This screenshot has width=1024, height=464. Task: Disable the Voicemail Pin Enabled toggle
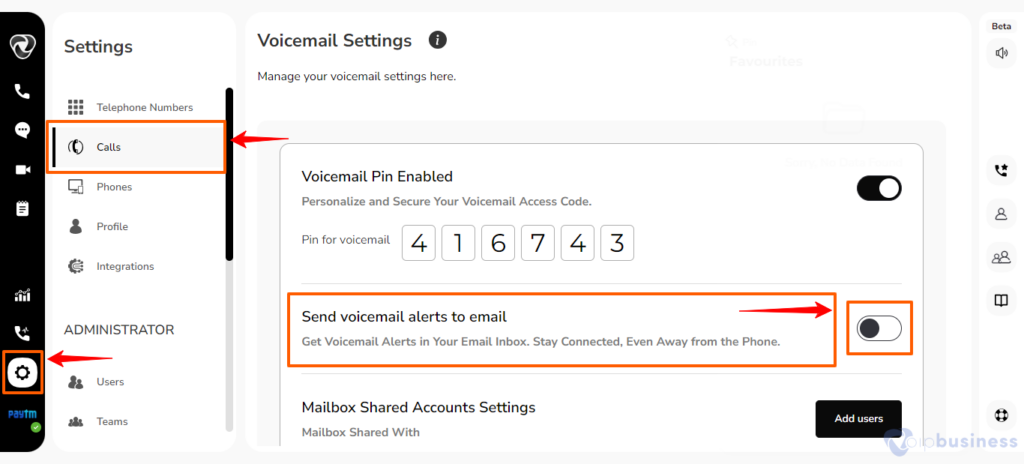tap(879, 188)
